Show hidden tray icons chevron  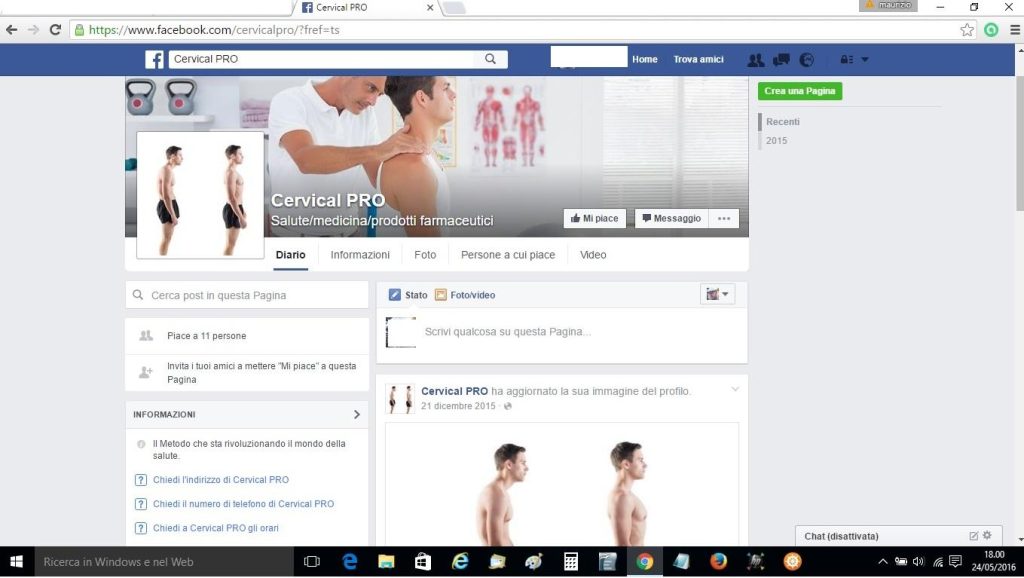(x=882, y=562)
